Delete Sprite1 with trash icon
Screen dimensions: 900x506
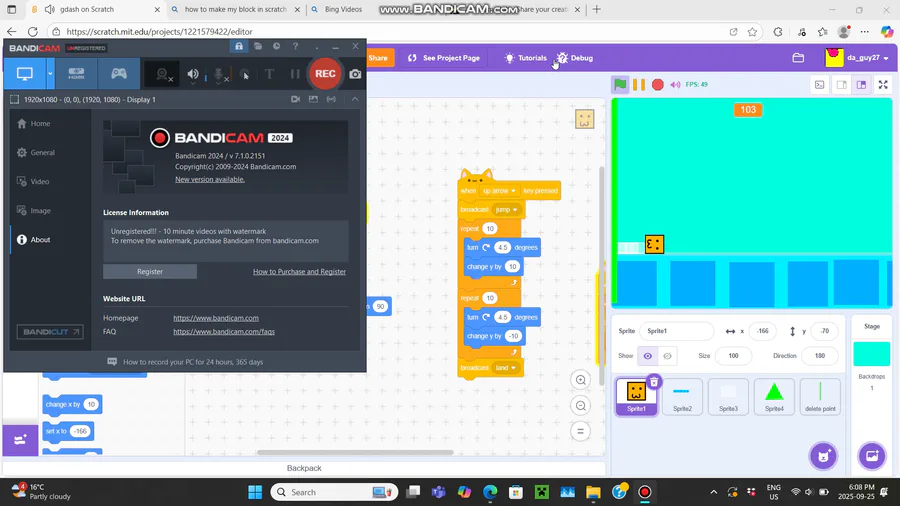[654, 382]
